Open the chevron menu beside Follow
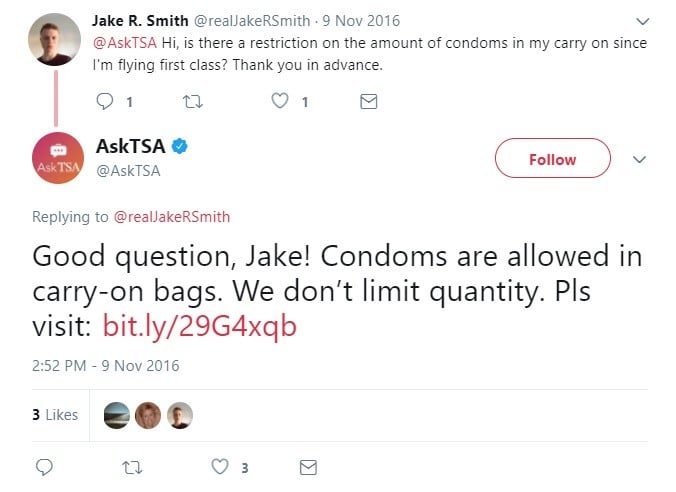 639,160
